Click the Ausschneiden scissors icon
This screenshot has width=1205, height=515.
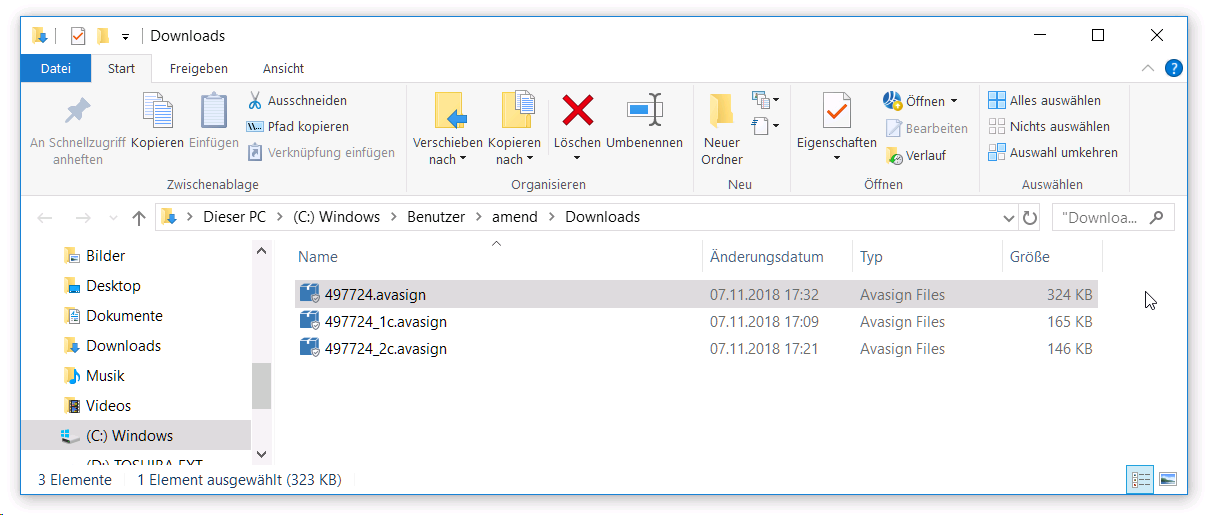tap(255, 101)
